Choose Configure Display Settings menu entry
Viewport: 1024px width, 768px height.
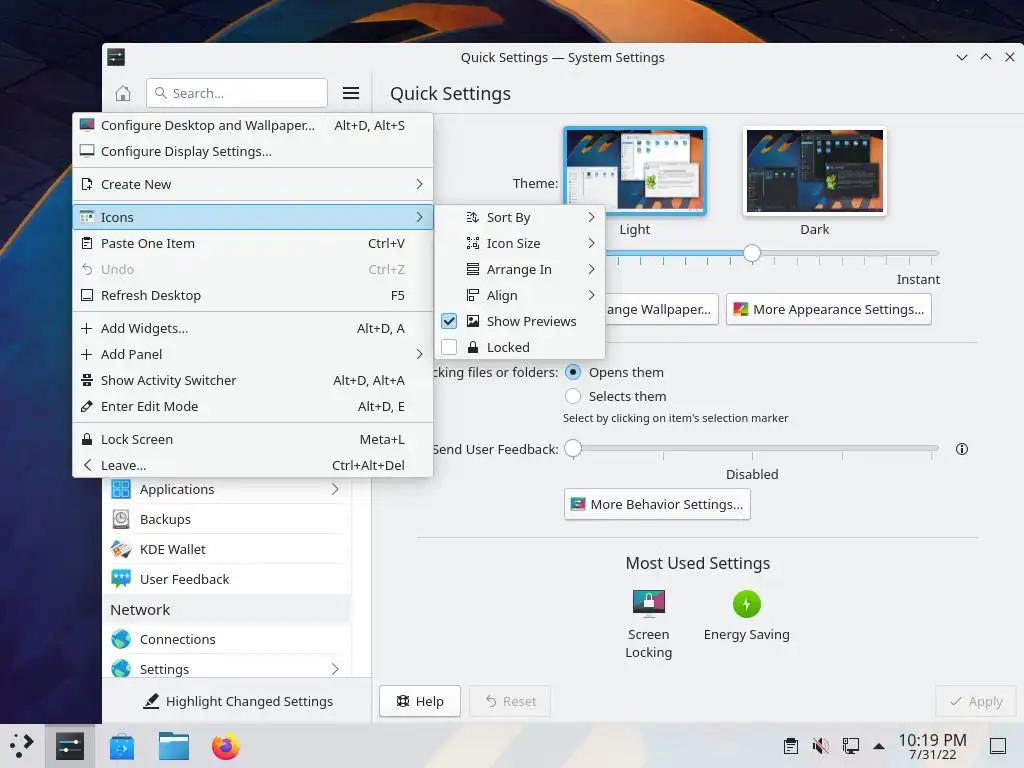pyautogui.click(x=253, y=152)
